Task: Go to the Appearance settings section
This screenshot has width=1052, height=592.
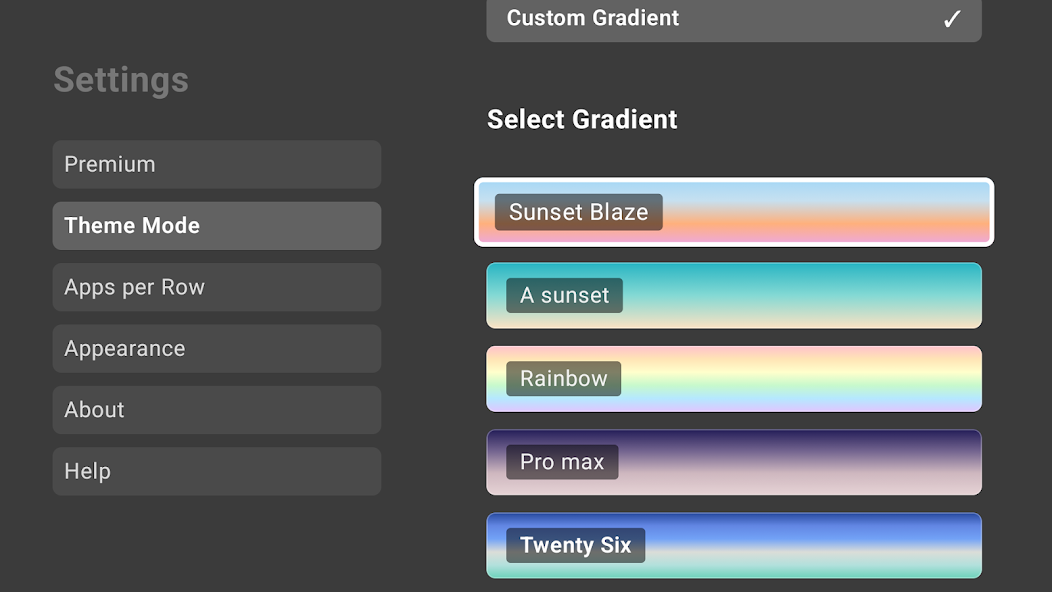Action: tap(216, 349)
